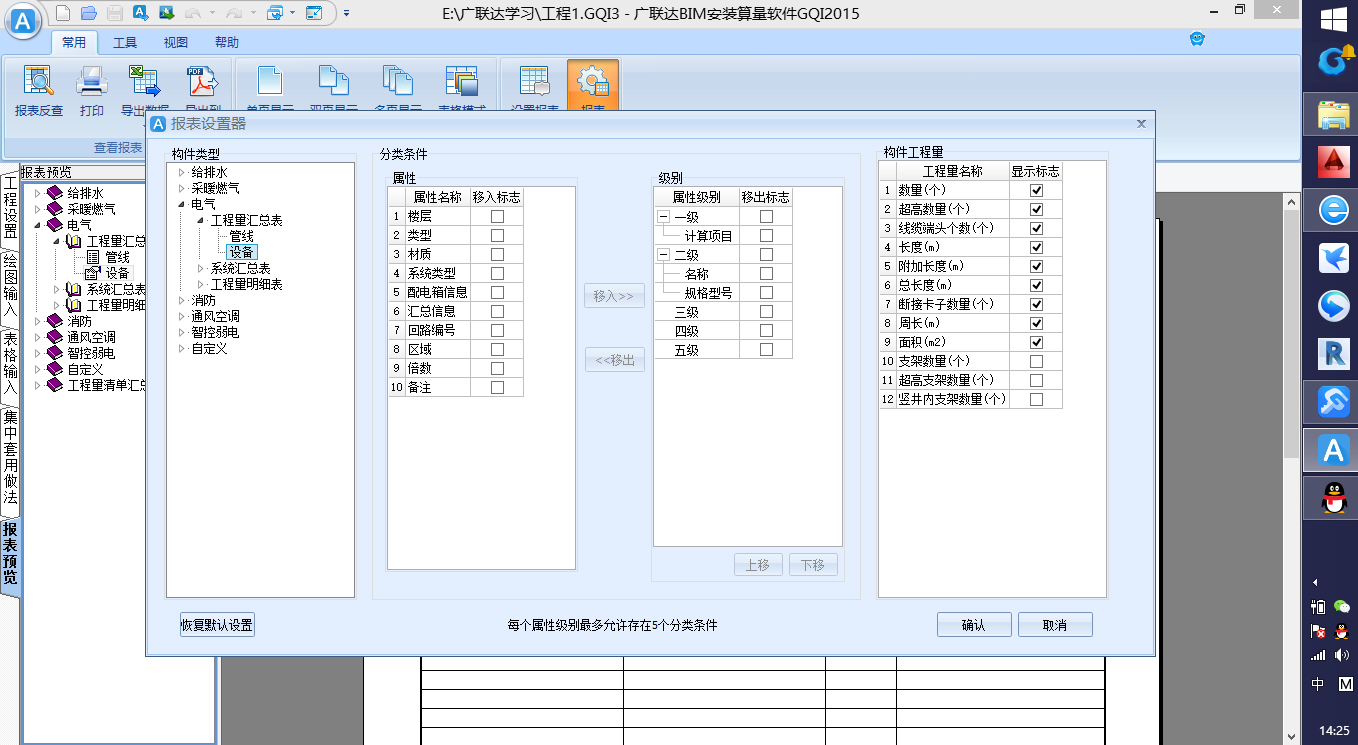
Task: Click the redo arrow icon
Action: [233, 13]
